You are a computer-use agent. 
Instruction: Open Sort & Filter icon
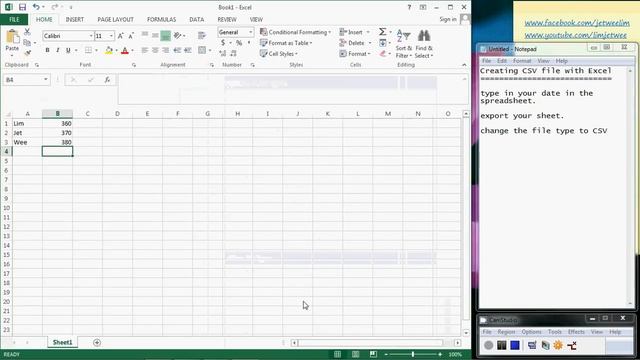[404, 36]
